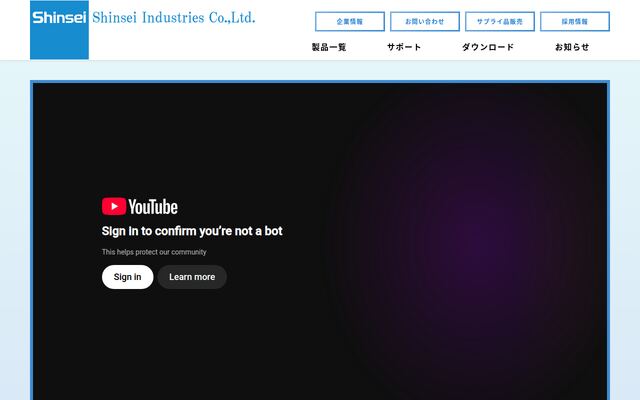The height and width of the screenshot is (400, 640).
Task: Click the Sign in button
Action: click(x=127, y=277)
